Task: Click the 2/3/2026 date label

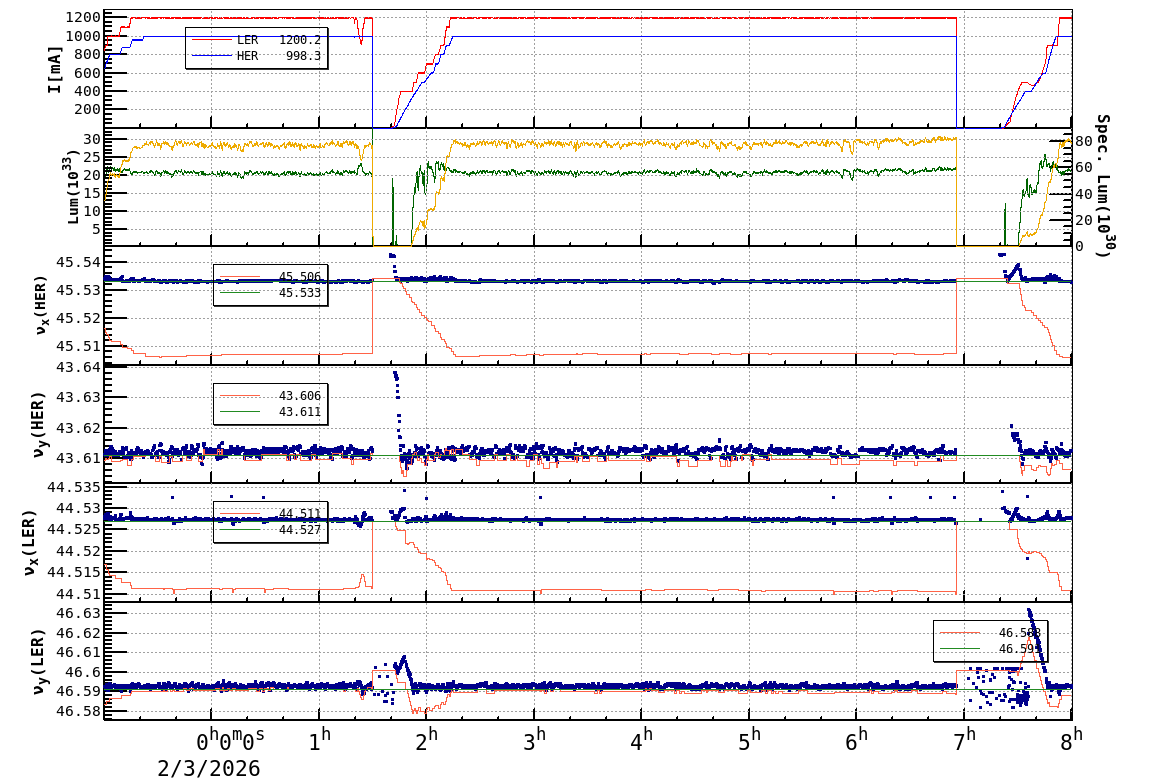Action: click(209, 769)
